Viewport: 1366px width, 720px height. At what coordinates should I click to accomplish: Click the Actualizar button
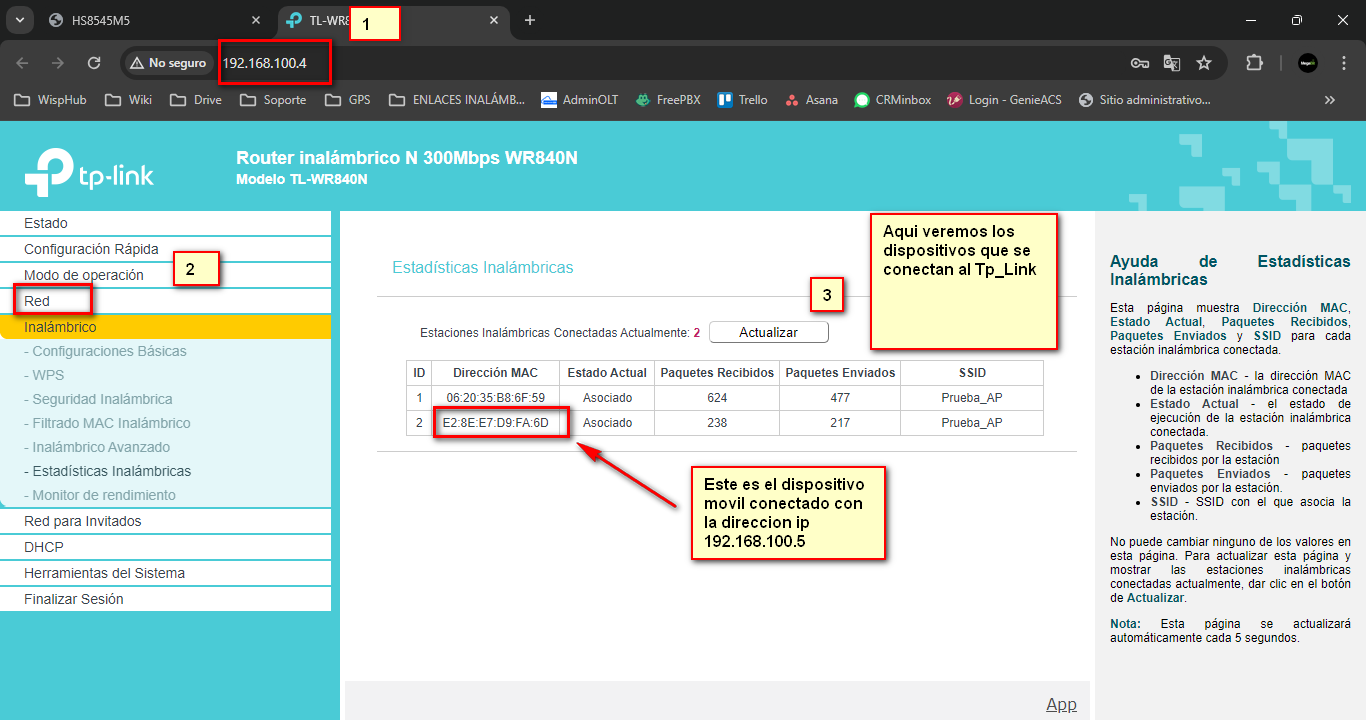click(x=768, y=332)
